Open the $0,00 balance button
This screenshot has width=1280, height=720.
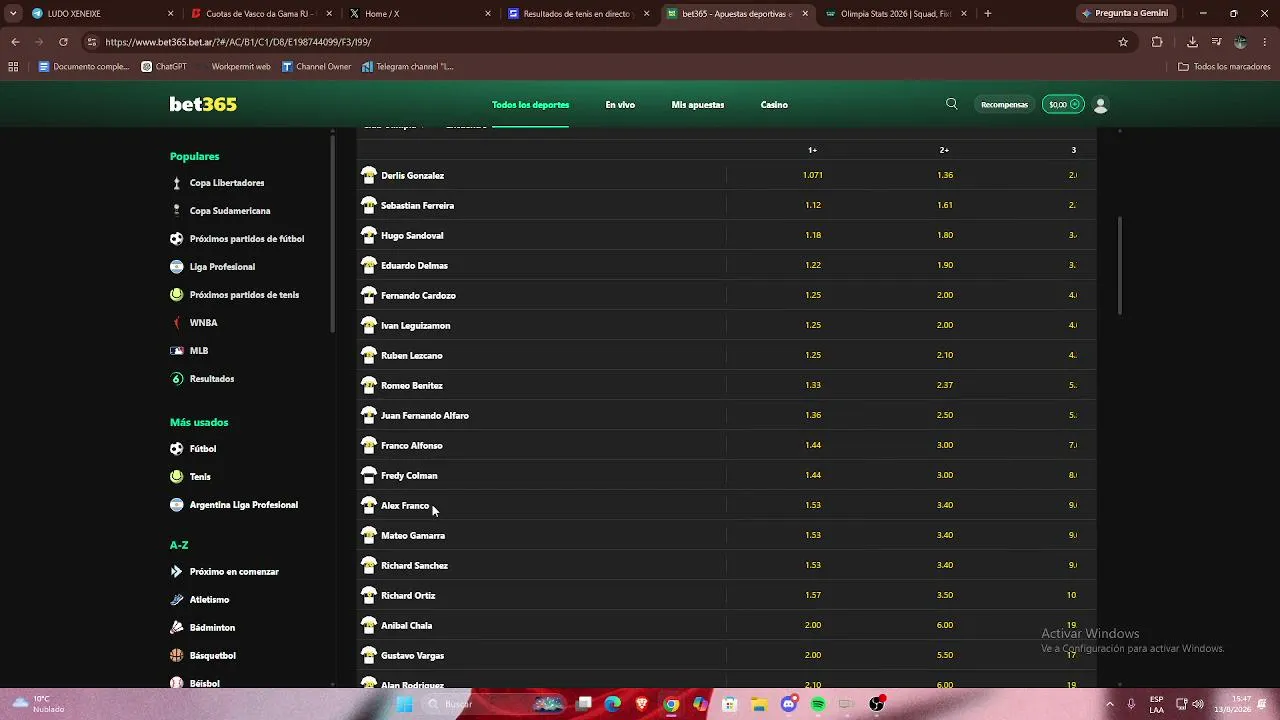[x=1063, y=104]
